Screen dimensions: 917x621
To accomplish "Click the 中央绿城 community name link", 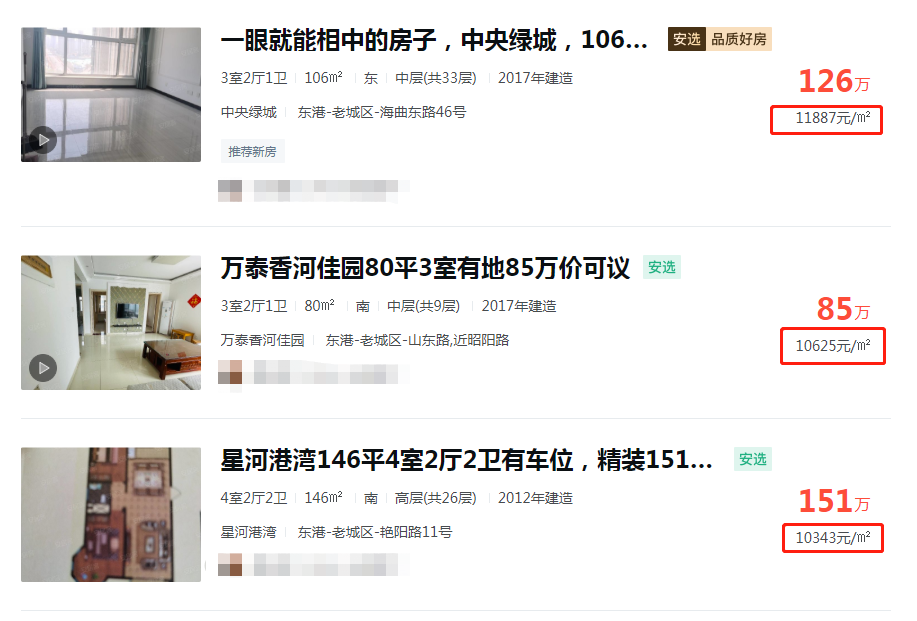I will coord(249,112).
